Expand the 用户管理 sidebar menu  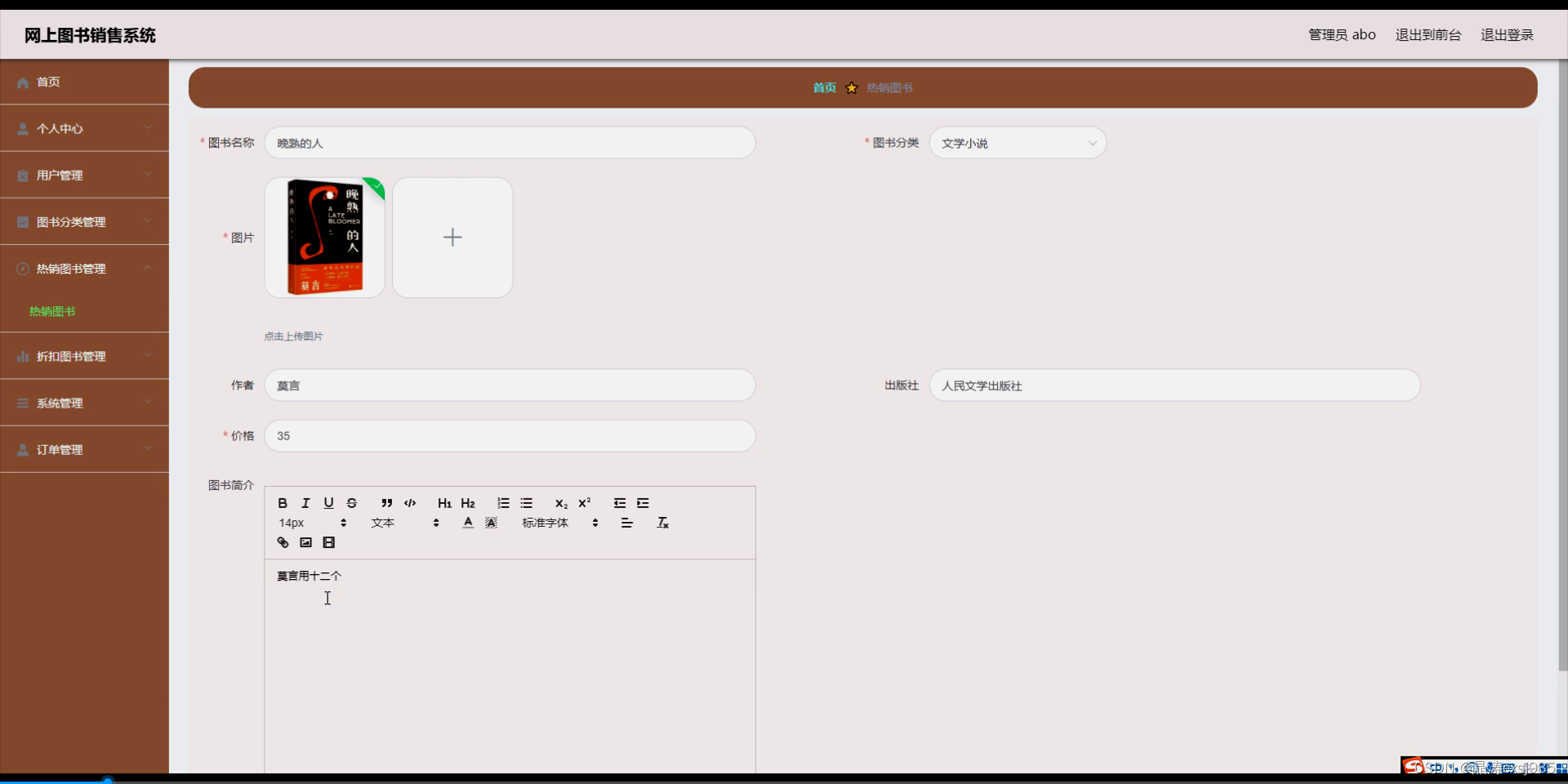click(85, 175)
